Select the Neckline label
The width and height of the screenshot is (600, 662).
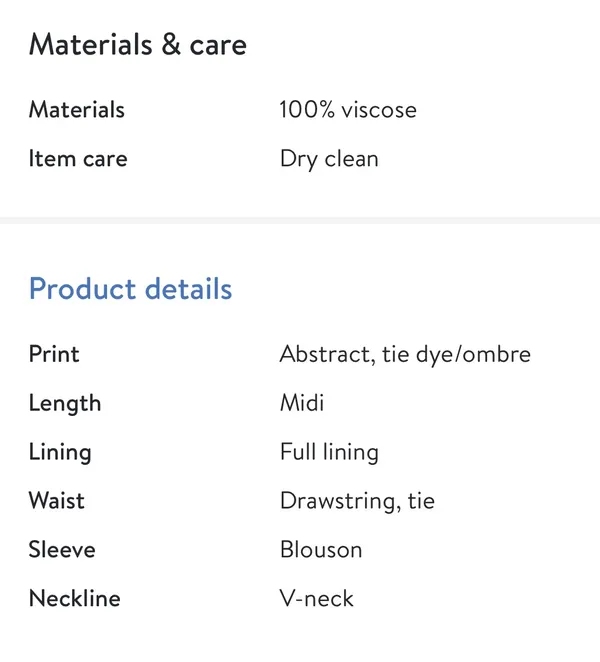pyautogui.click(x=74, y=599)
